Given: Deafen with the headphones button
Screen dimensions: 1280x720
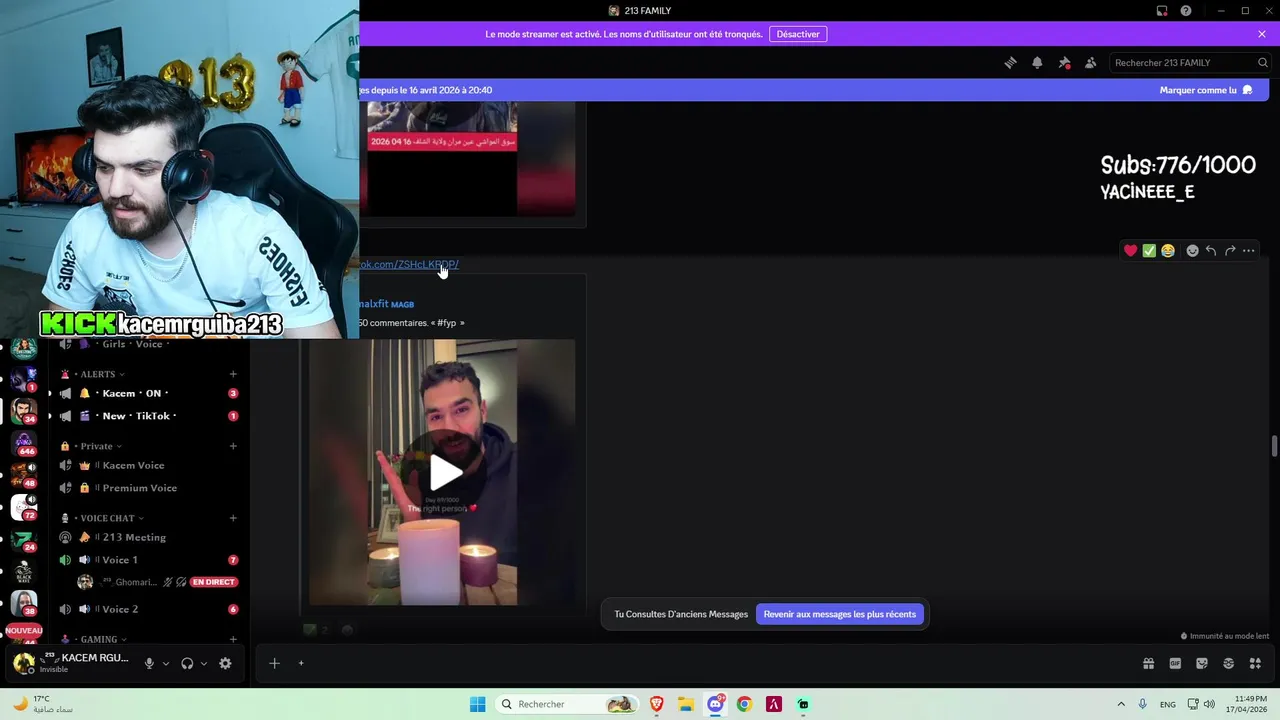Looking at the screenshot, I should (x=187, y=663).
